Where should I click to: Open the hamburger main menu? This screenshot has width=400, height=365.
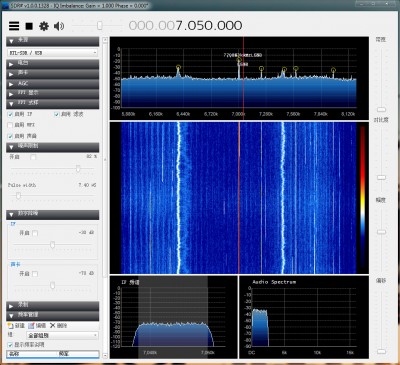[x=14, y=26]
